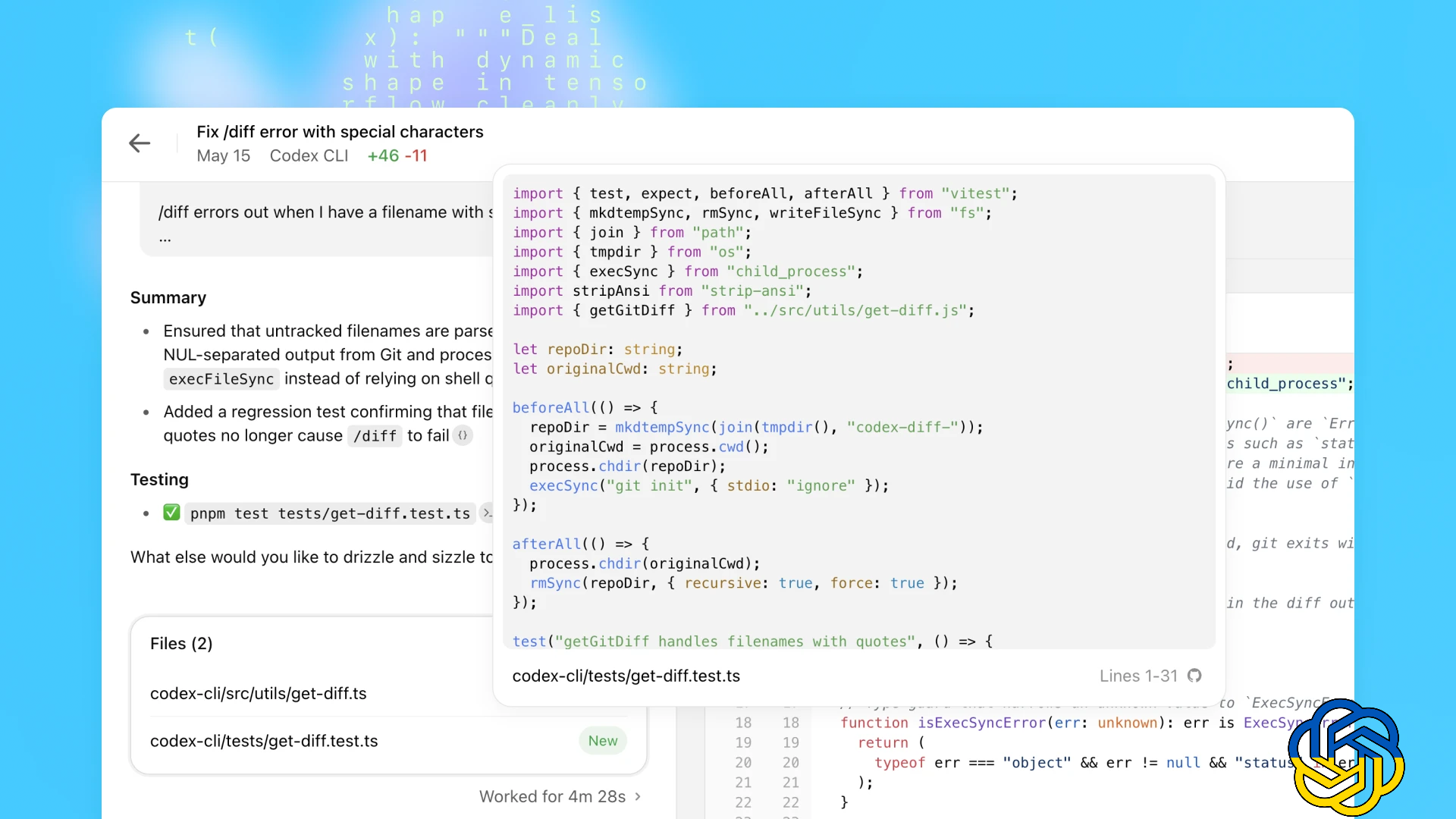Go back using the left arrow icon
This screenshot has width=1456, height=819.
pos(140,143)
